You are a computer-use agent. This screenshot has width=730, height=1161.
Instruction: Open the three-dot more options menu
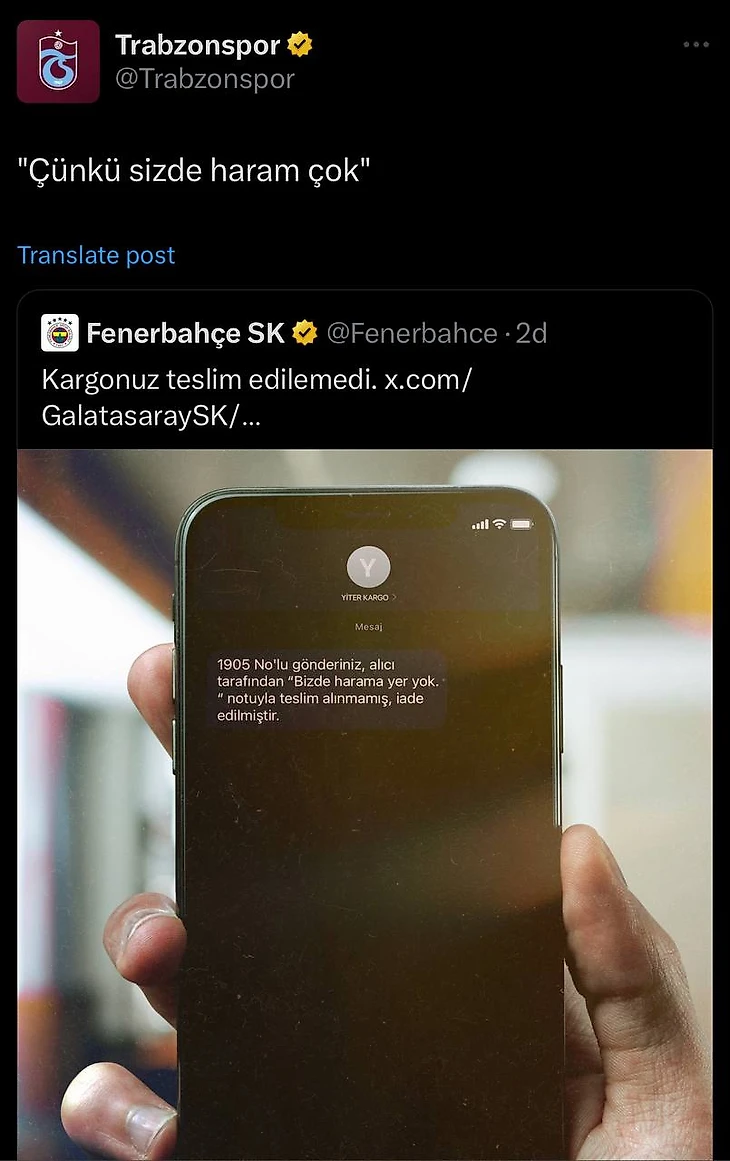coord(696,44)
